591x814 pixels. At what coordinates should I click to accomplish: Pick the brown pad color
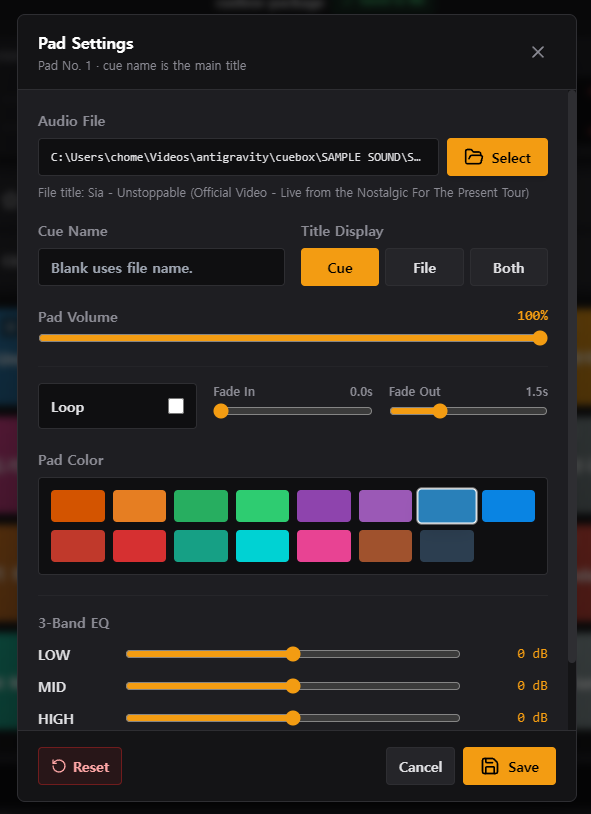coord(385,546)
